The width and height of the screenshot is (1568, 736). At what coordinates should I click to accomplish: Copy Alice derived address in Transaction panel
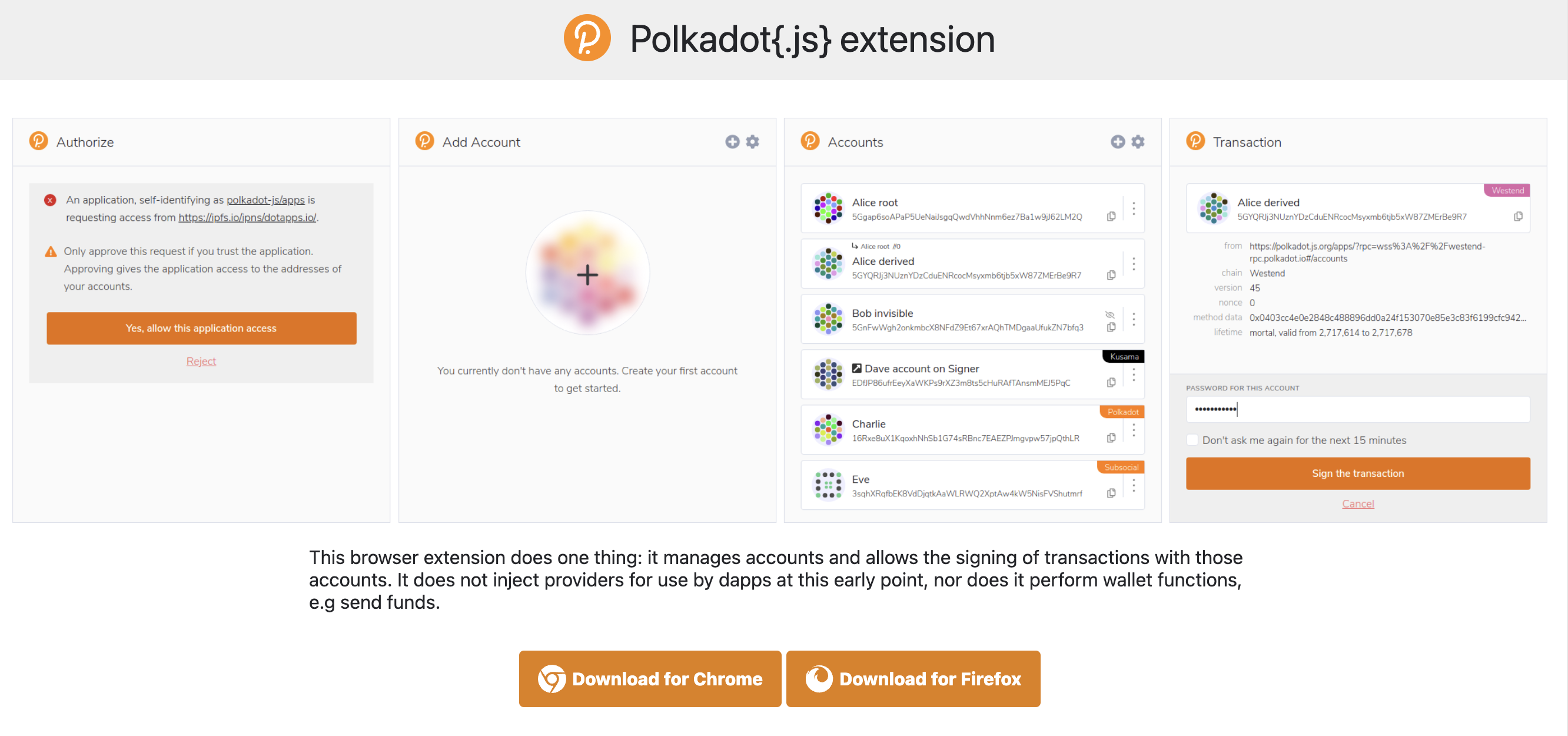coord(1518,217)
